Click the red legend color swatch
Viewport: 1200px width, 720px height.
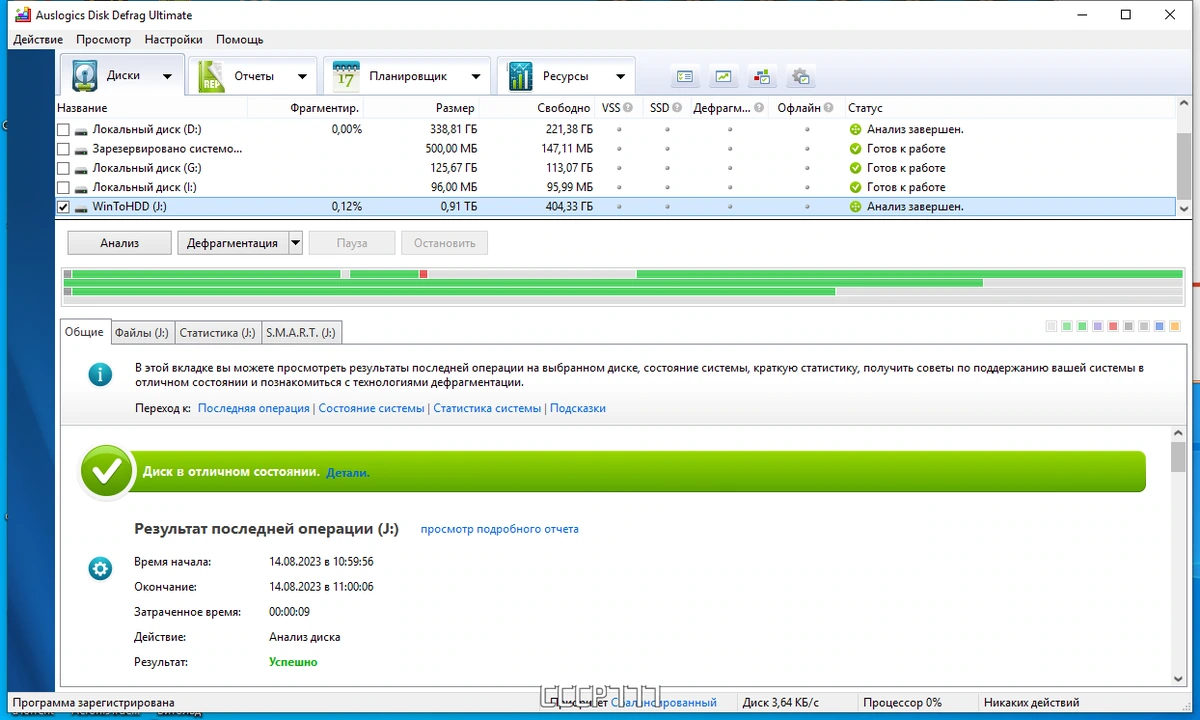click(x=1113, y=326)
